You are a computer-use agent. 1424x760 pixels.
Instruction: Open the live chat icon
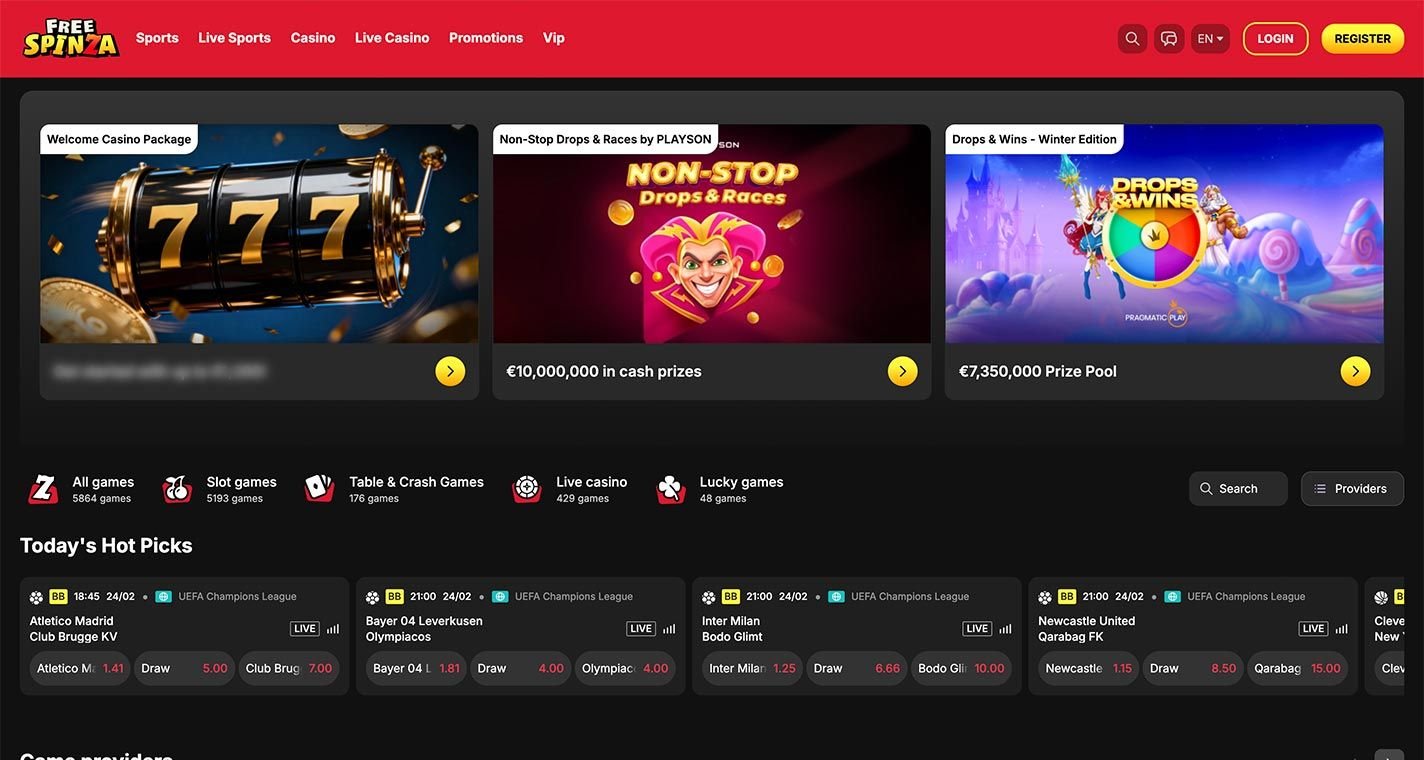pyautogui.click(x=1168, y=39)
